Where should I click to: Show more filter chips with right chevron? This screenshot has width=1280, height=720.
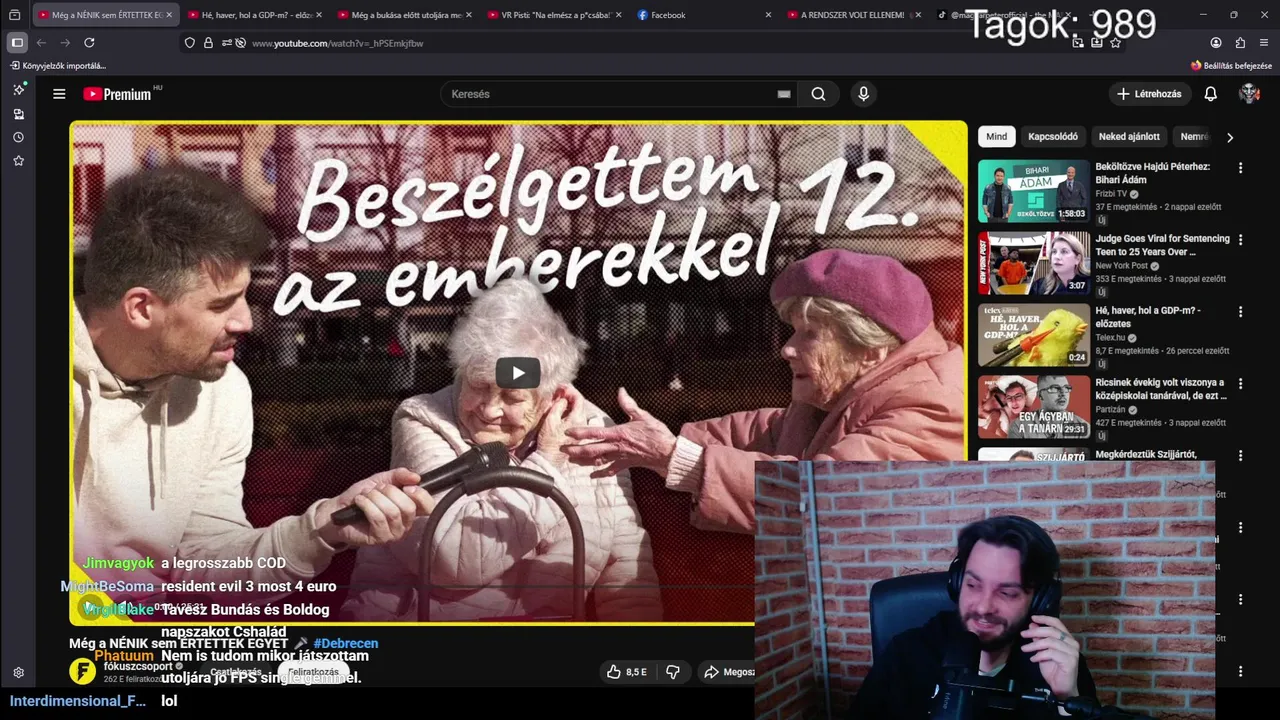[x=1230, y=137]
